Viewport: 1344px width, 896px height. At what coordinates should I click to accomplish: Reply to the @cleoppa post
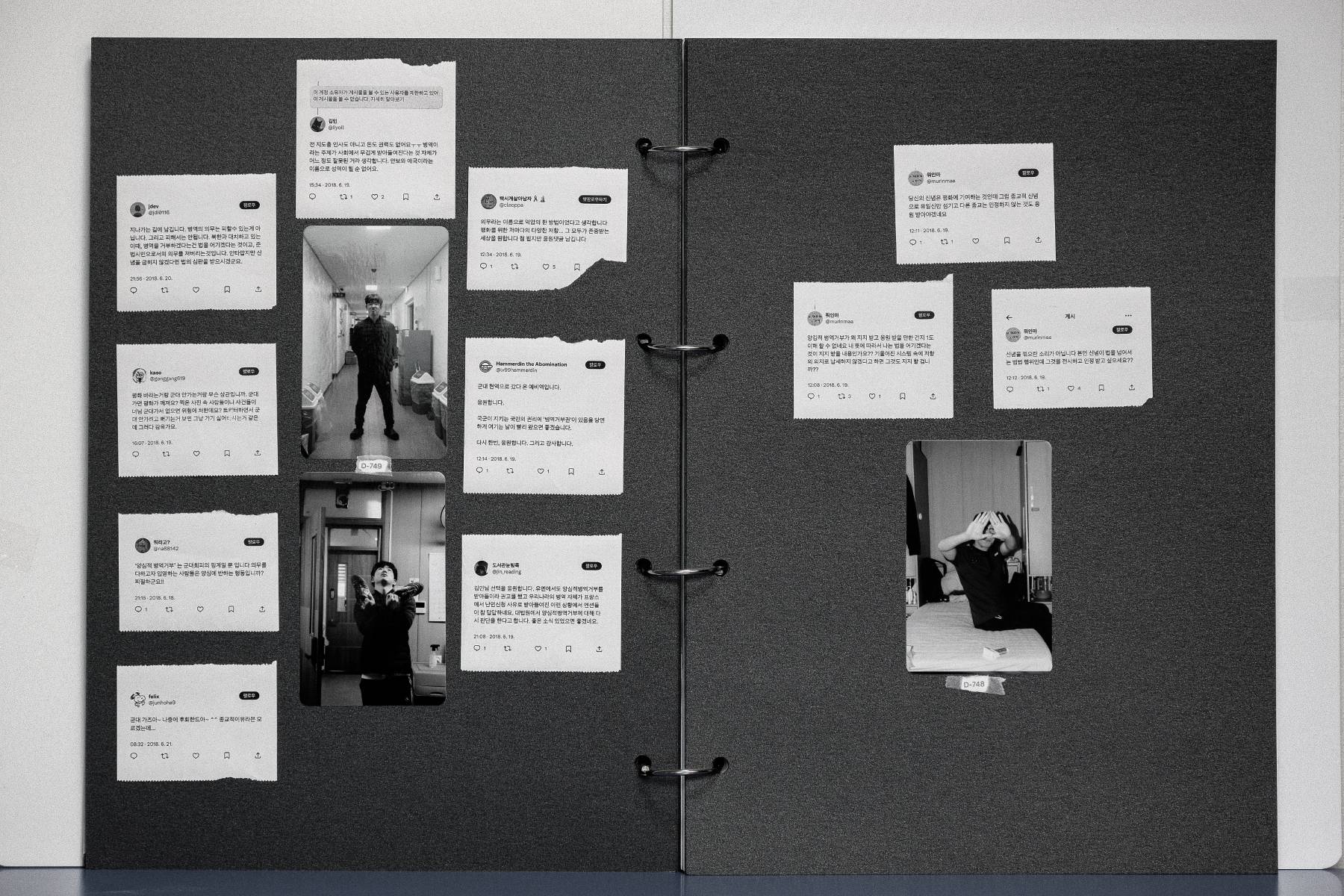click(483, 267)
